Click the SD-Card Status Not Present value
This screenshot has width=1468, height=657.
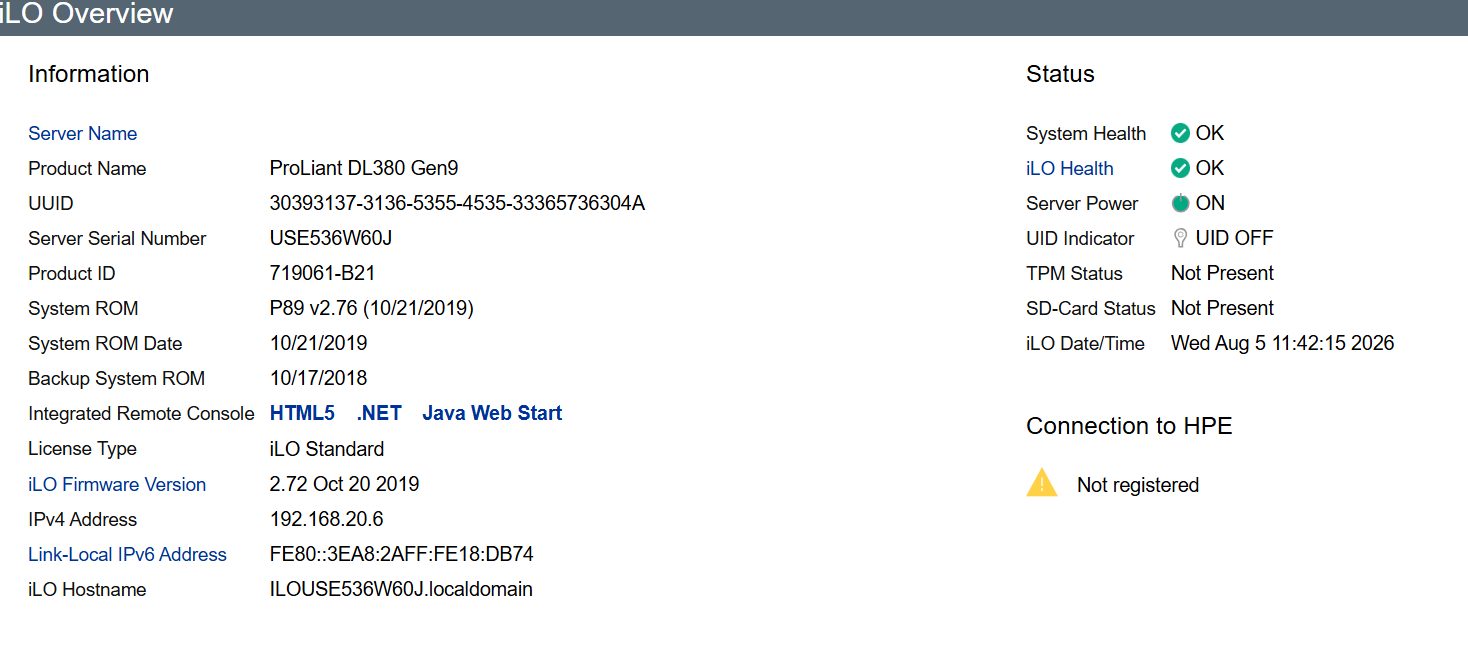(x=1222, y=308)
